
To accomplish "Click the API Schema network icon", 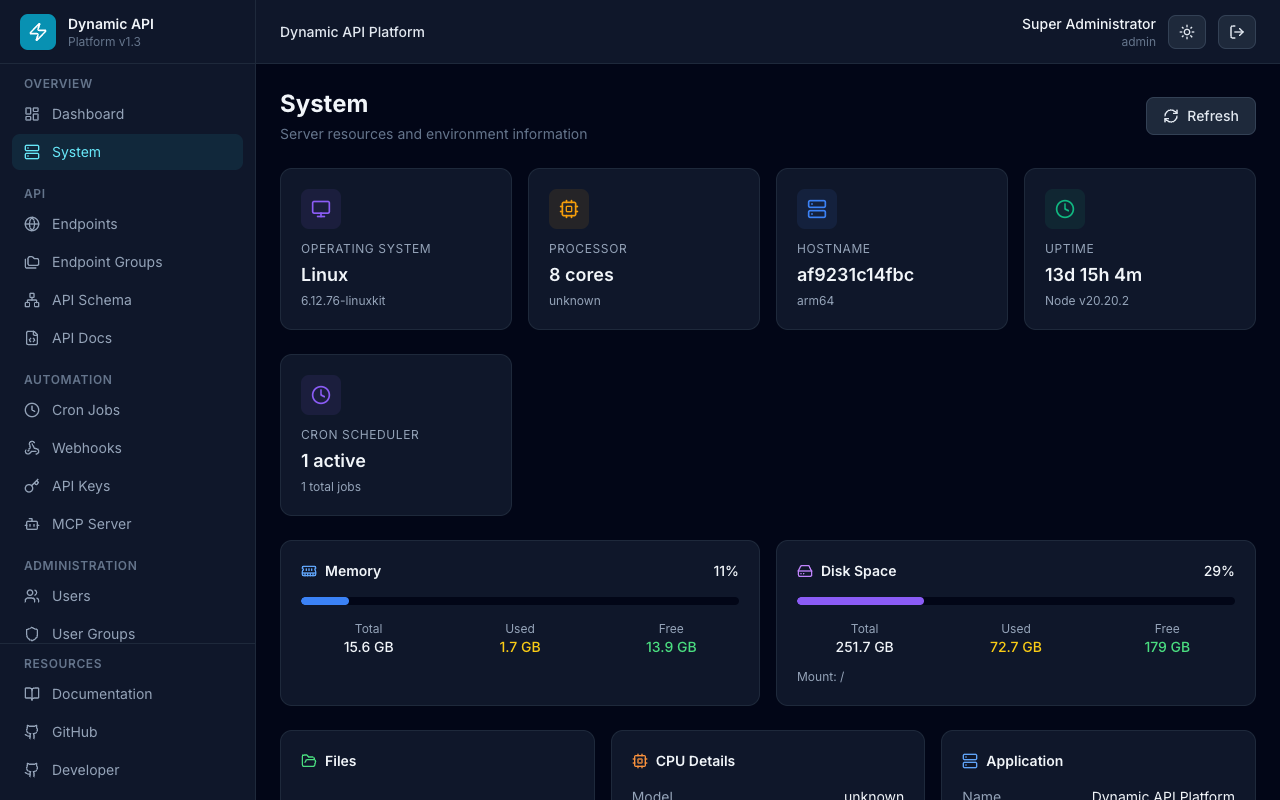I will [32, 300].
